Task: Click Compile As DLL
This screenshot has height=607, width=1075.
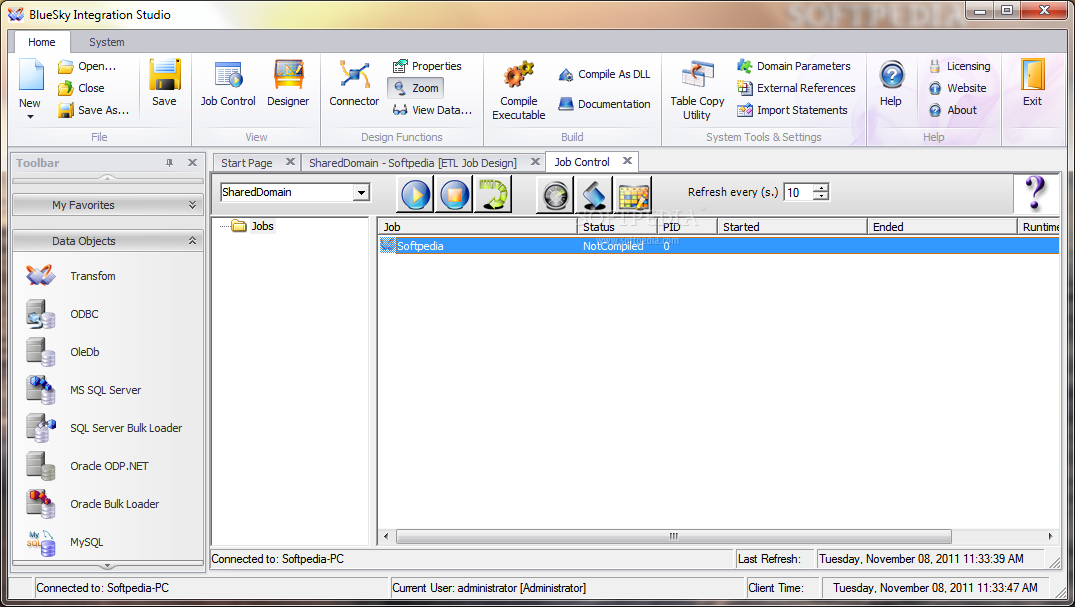Action: [x=604, y=75]
